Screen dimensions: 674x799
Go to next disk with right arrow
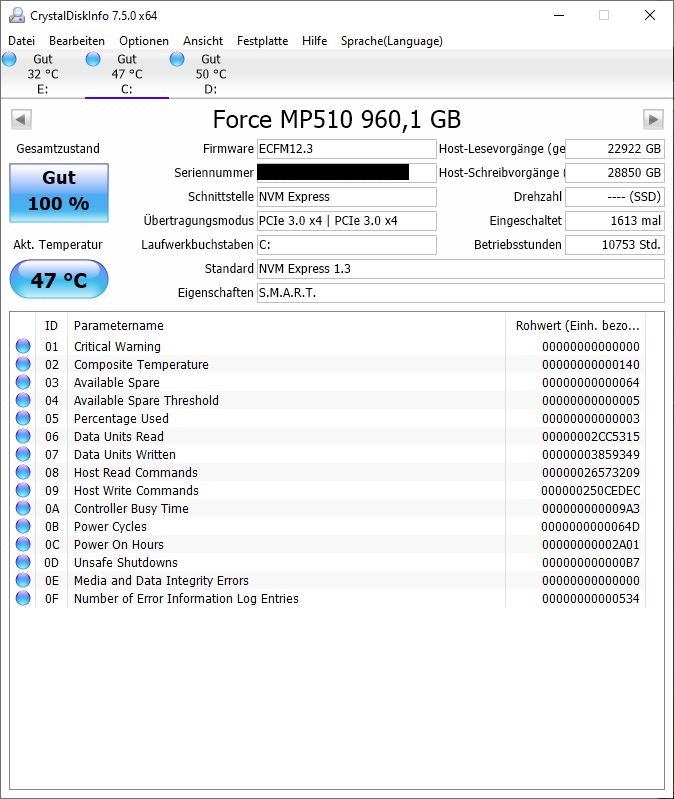(653, 120)
